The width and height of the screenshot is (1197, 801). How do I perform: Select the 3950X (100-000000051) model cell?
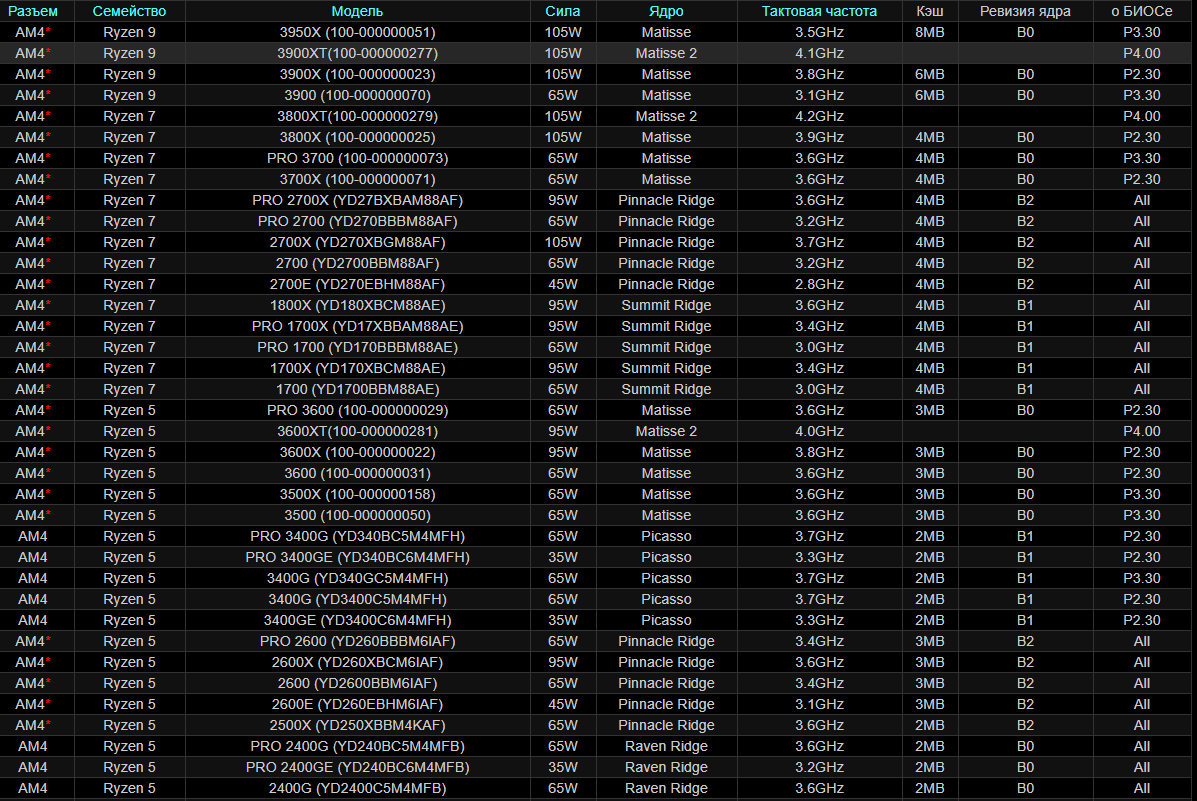357,32
